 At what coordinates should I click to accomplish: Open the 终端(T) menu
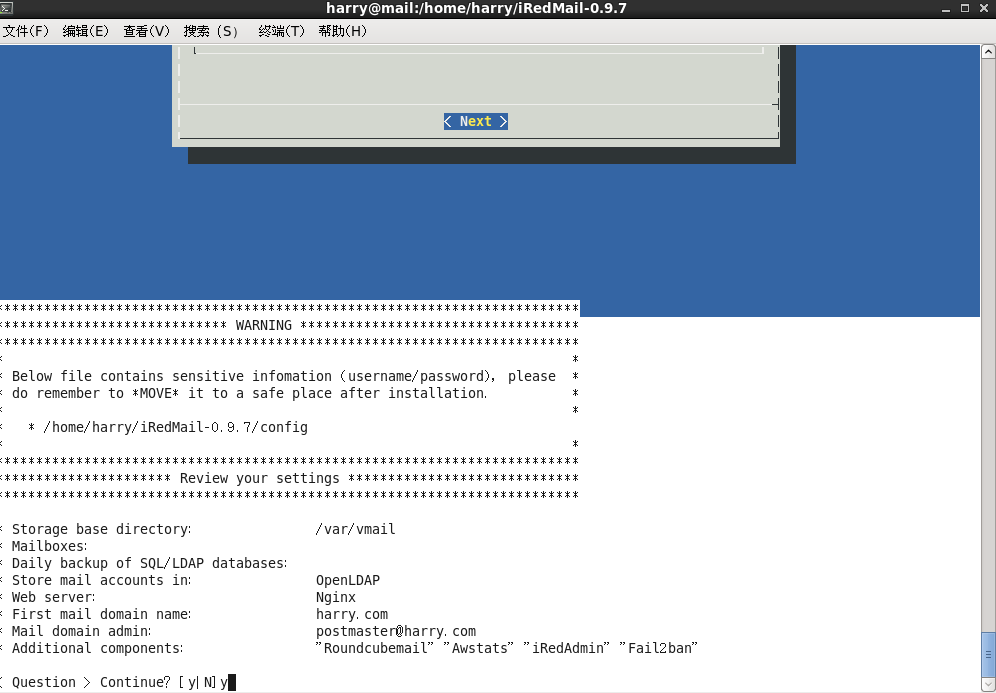point(281,31)
